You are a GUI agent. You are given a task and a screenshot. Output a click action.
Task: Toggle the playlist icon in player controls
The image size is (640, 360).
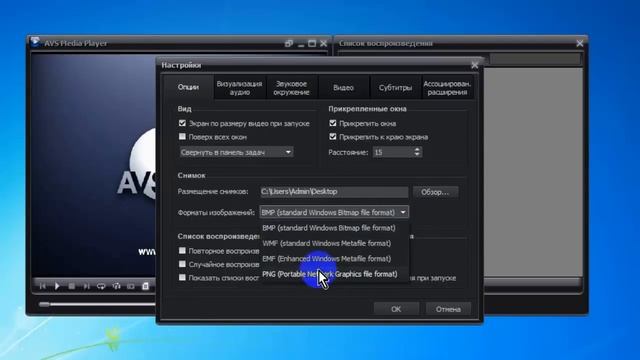tap(145, 287)
